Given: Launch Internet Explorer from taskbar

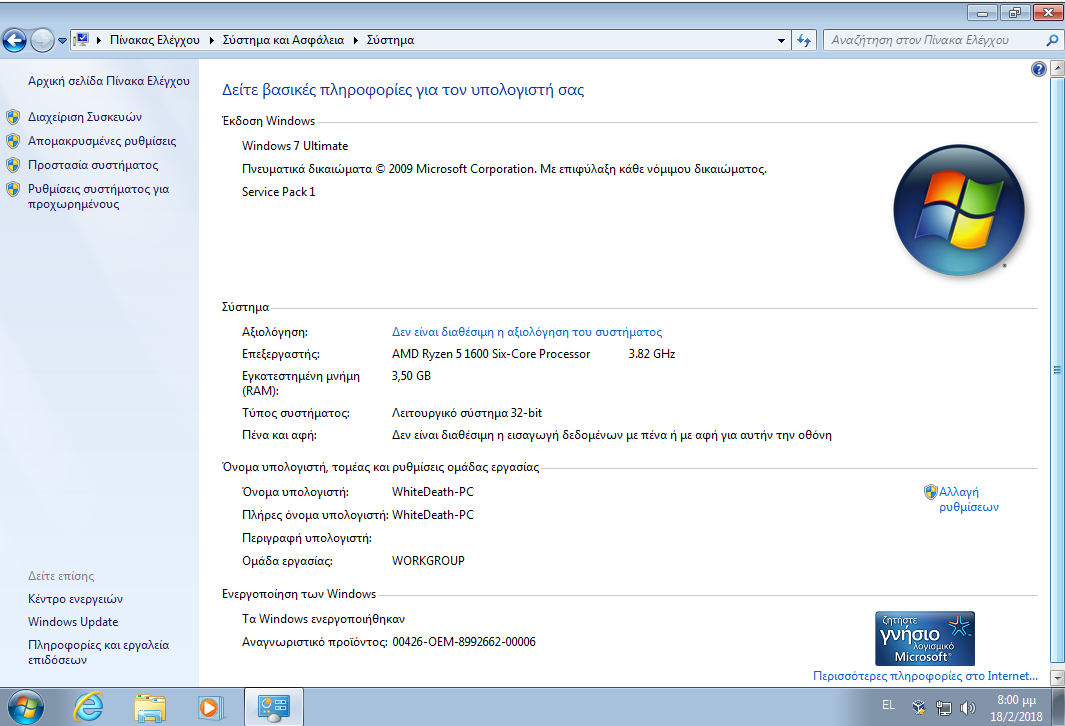Looking at the screenshot, I should (88, 707).
